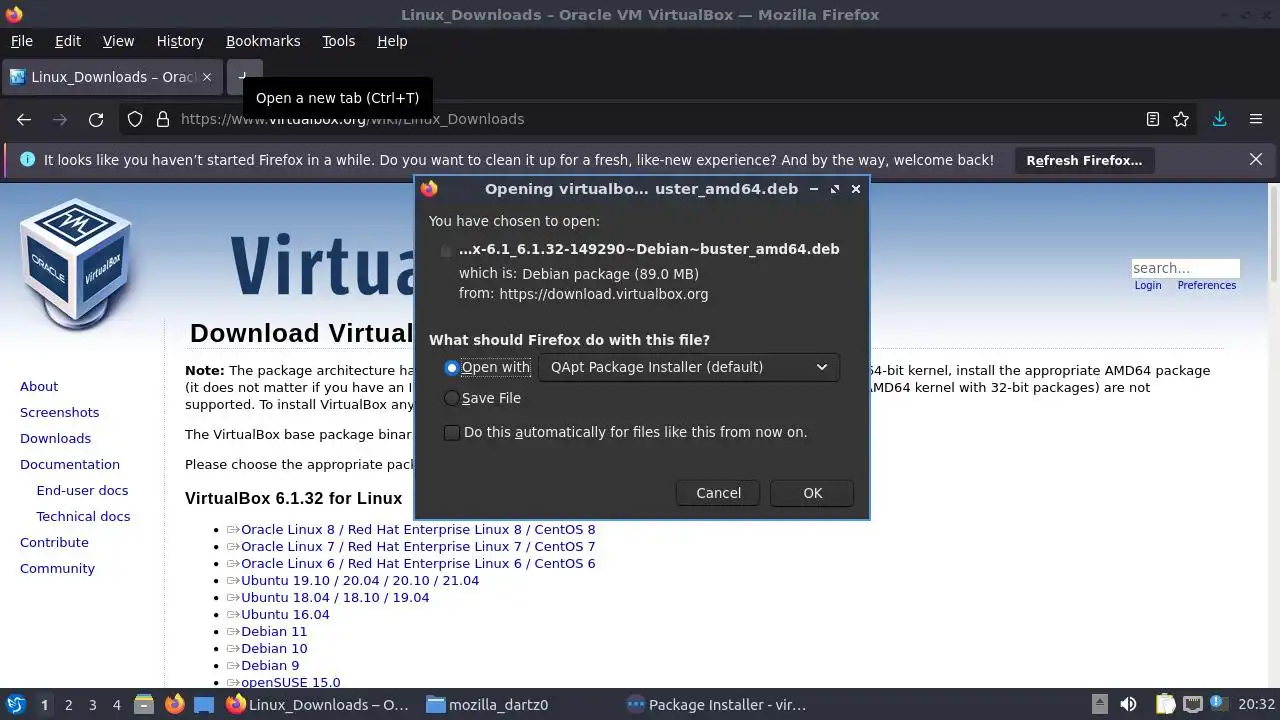
Task: Switch to mozilla_dartz0 taskbar window
Action: 488,704
